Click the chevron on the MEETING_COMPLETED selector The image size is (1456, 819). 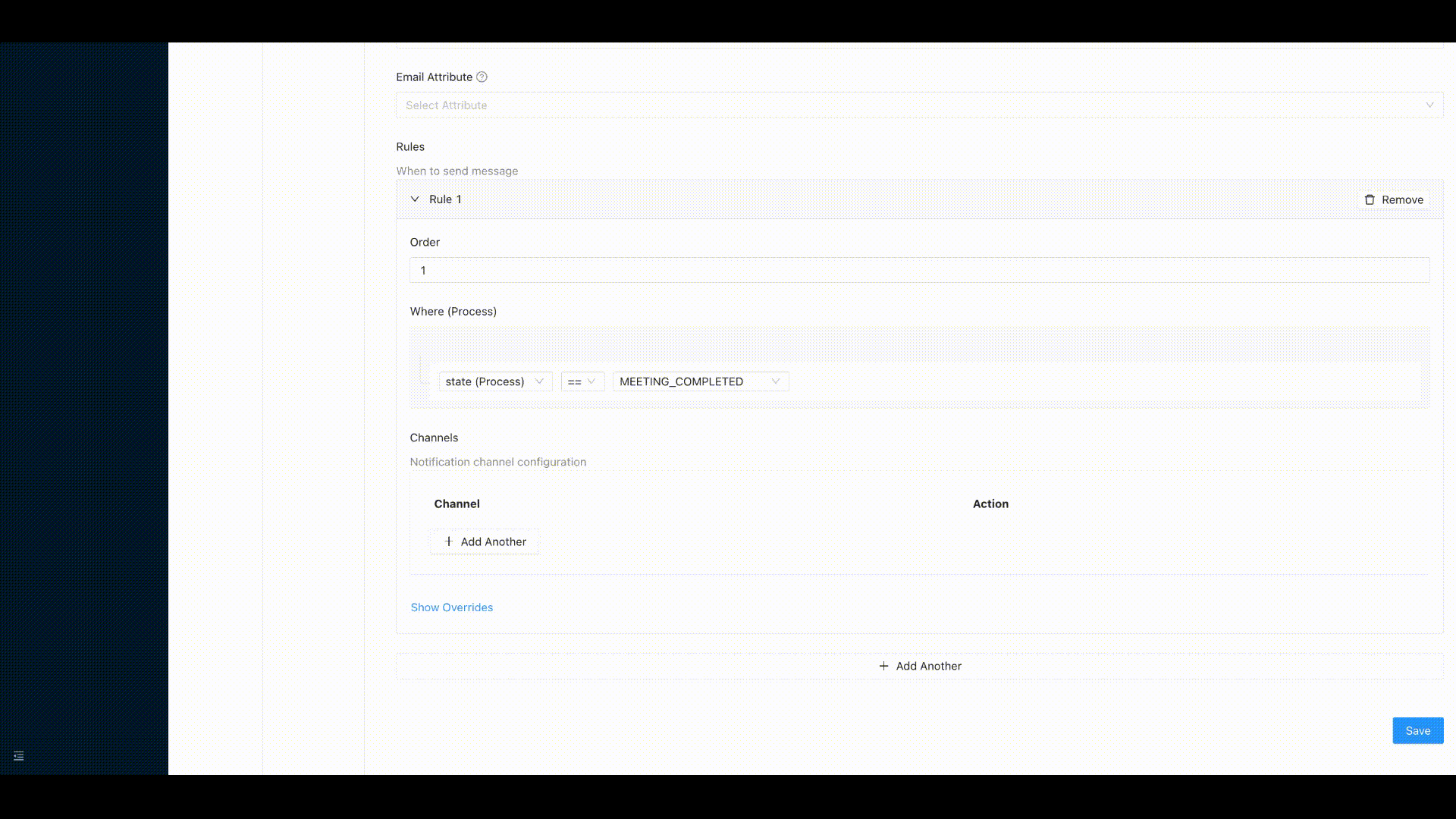775,381
